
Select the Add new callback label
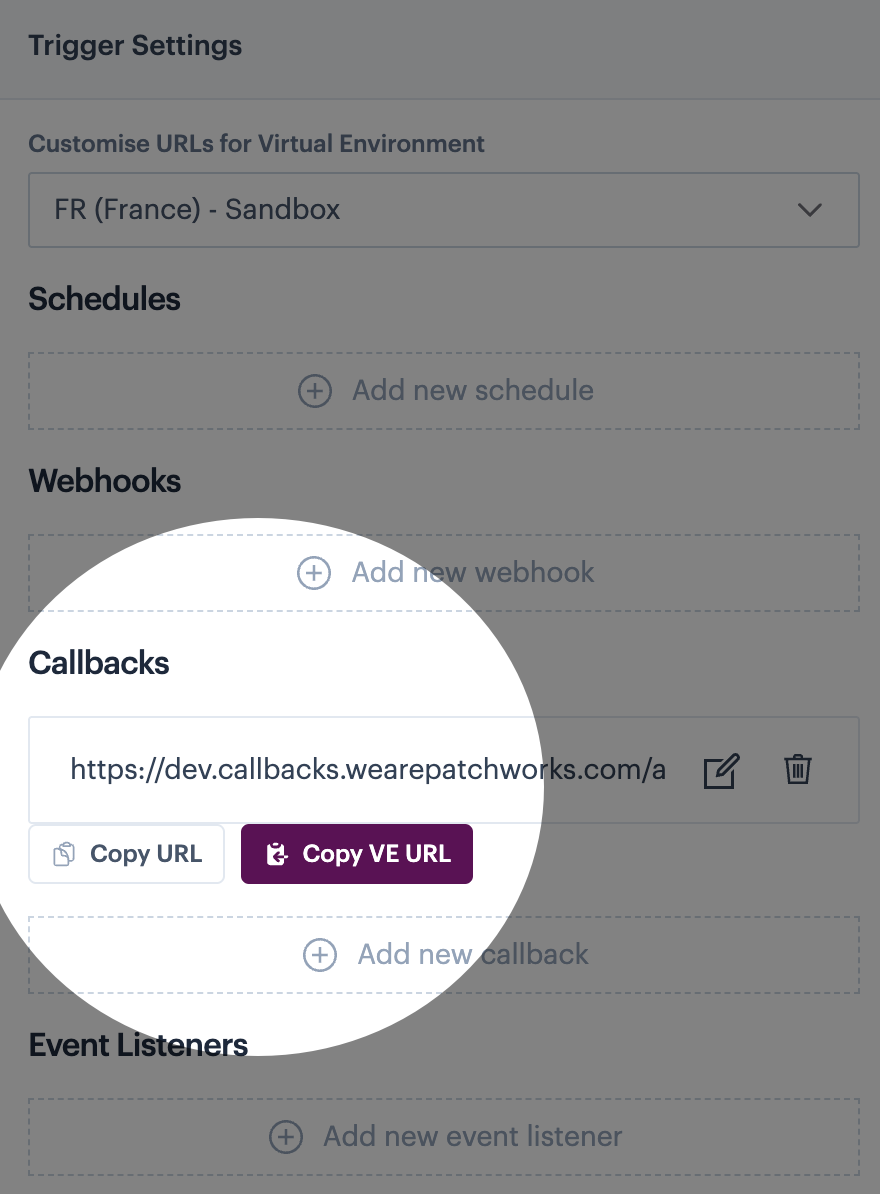click(472, 955)
